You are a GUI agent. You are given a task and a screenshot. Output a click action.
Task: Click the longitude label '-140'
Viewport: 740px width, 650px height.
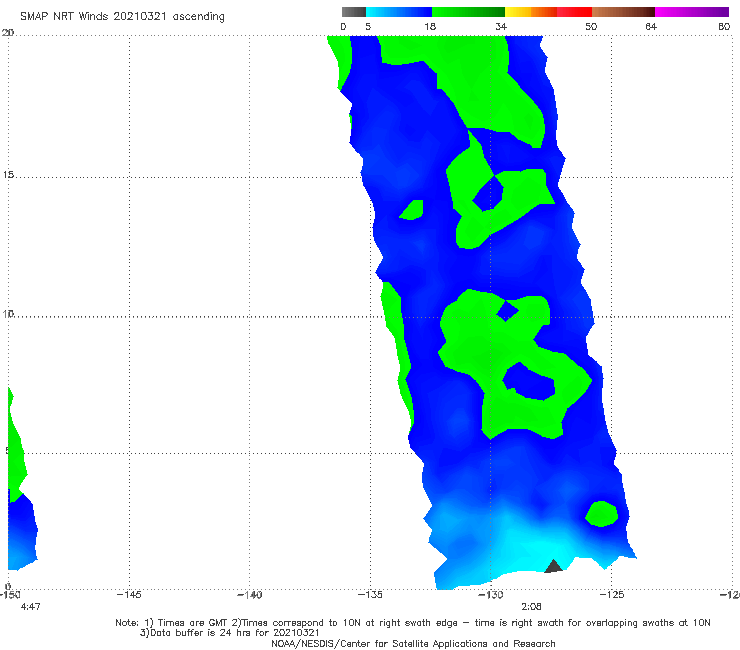click(249, 595)
